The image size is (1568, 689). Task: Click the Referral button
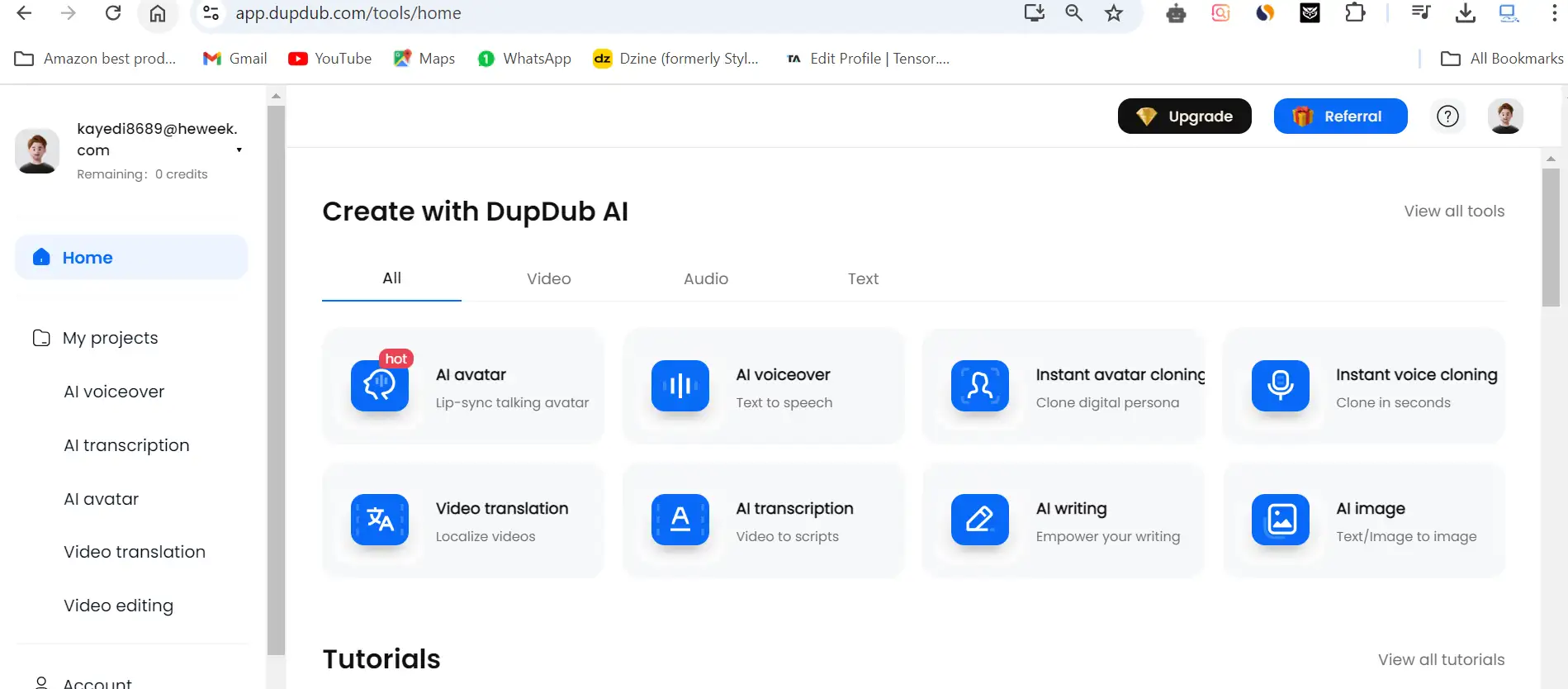[1340, 116]
